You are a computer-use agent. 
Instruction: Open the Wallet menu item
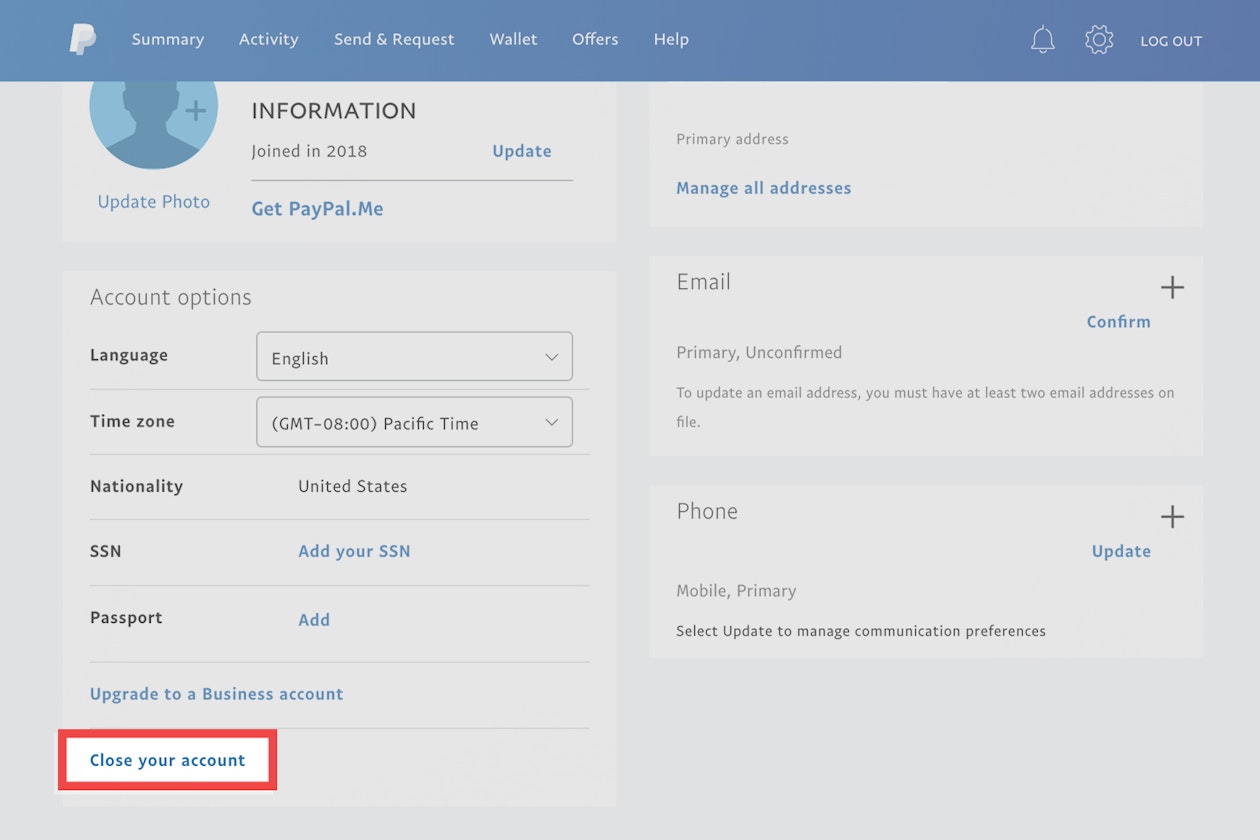pos(513,39)
